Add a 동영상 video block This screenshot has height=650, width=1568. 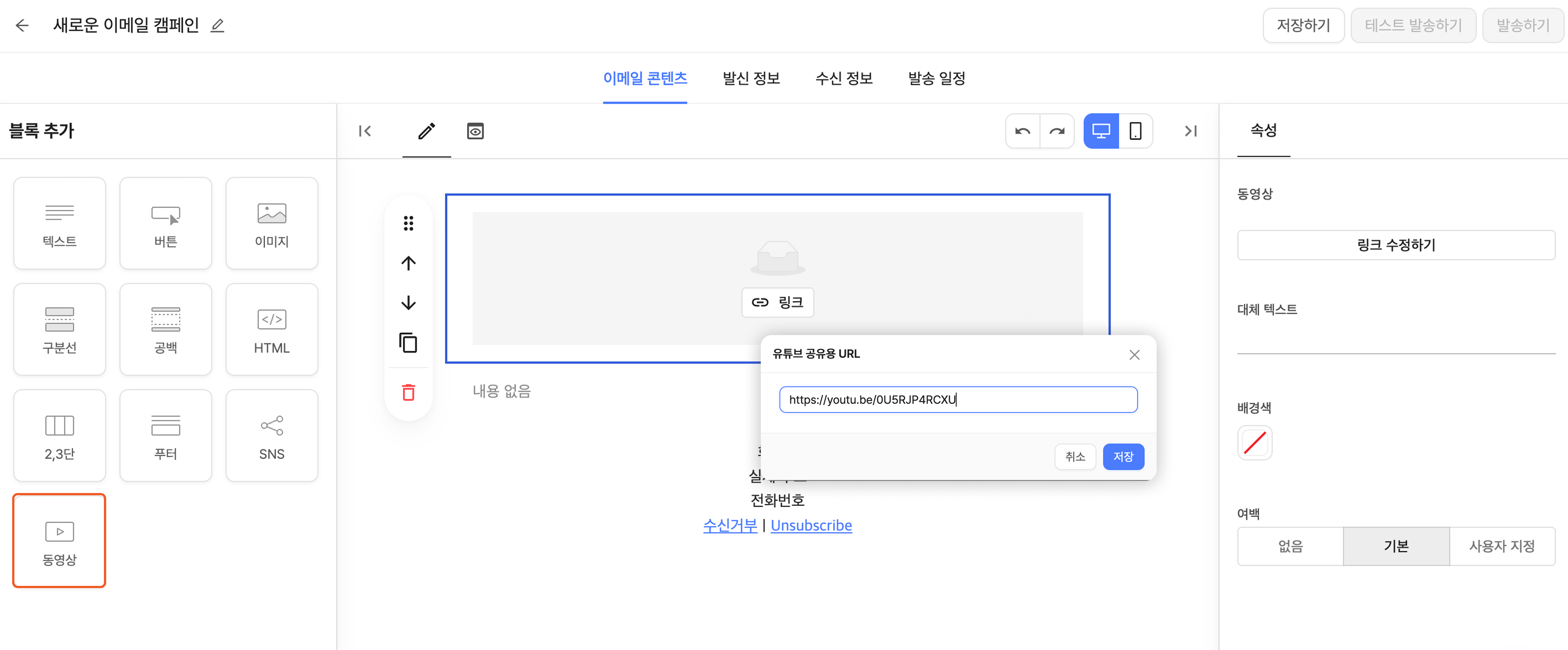(x=60, y=541)
